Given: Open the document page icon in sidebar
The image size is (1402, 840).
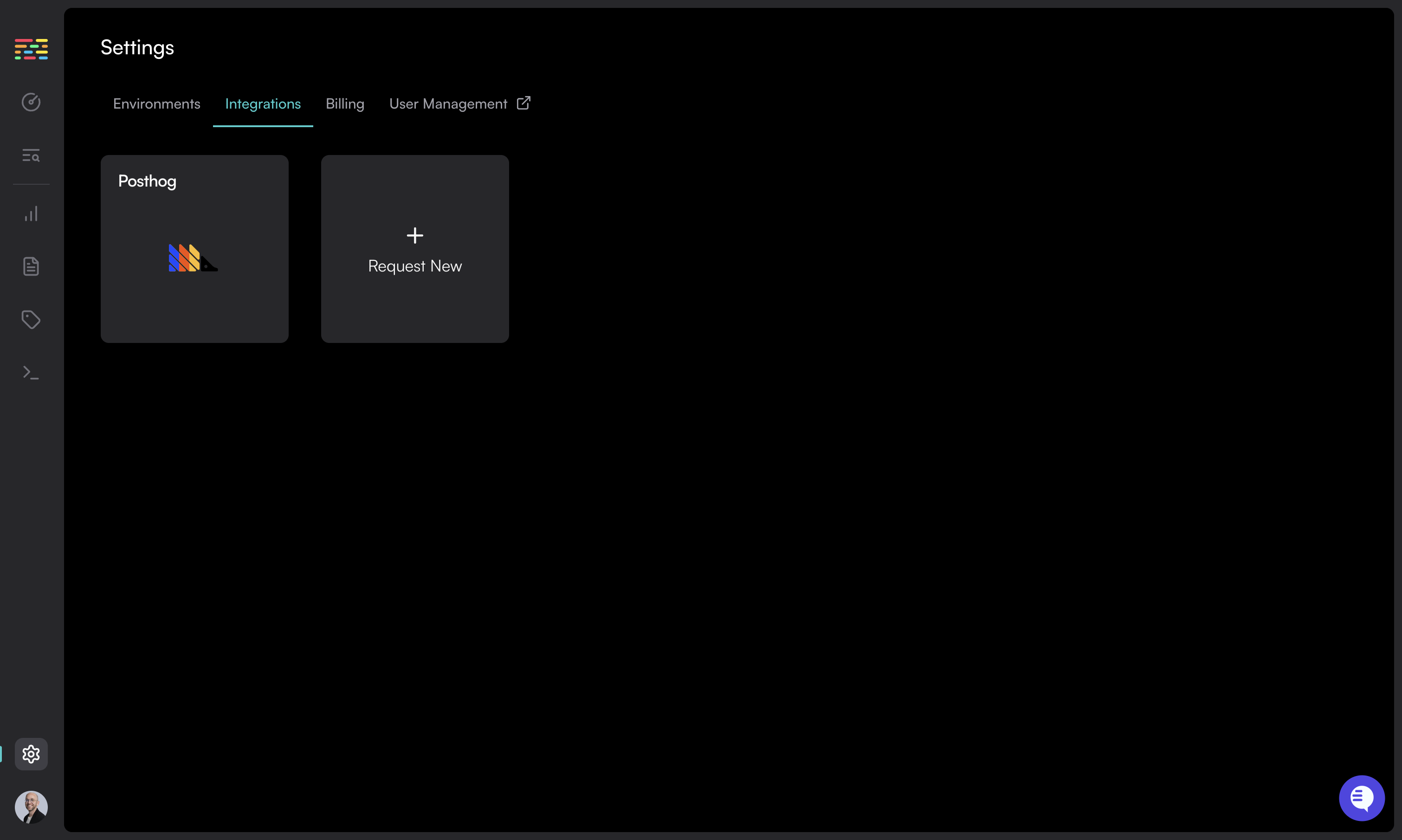Looking at the screenshot, I should pyautogui.click(x=31, y=266).
